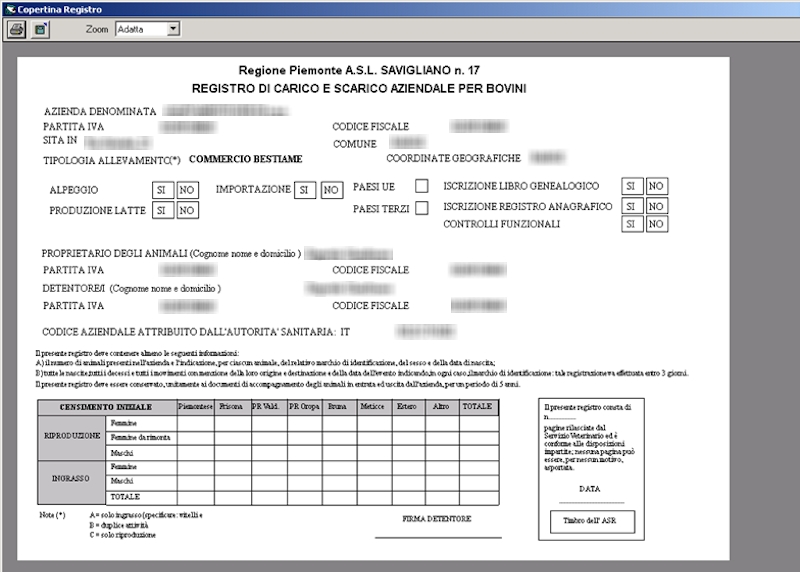Click the 'C = solo riproduzione' note
The image size is (800, 572).
tap(122, 535)
